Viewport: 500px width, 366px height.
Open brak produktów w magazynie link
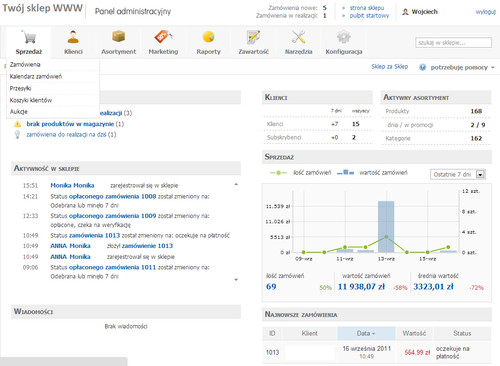[x=70, y=124]
